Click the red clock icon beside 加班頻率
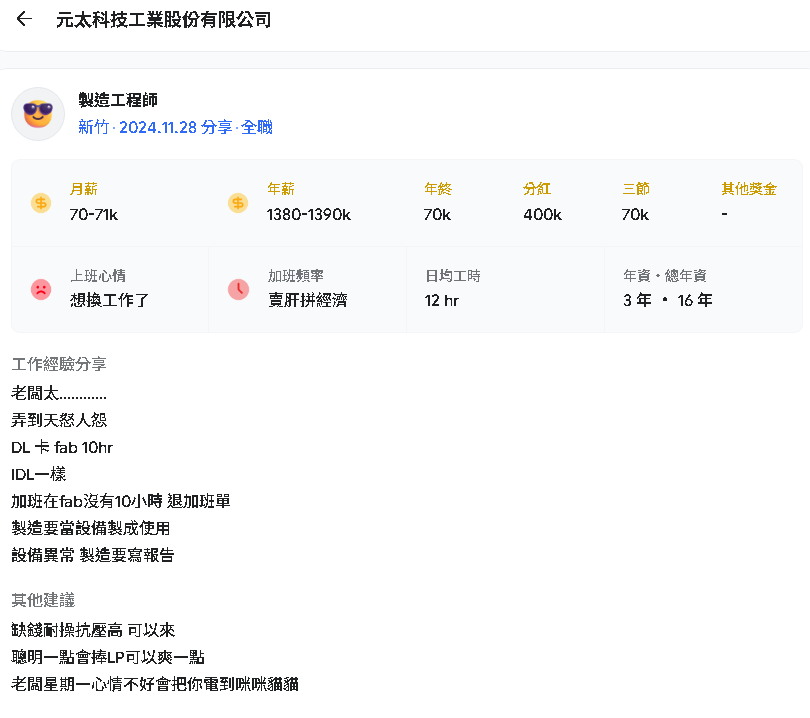The image size is (810, 718). point(239,289)
